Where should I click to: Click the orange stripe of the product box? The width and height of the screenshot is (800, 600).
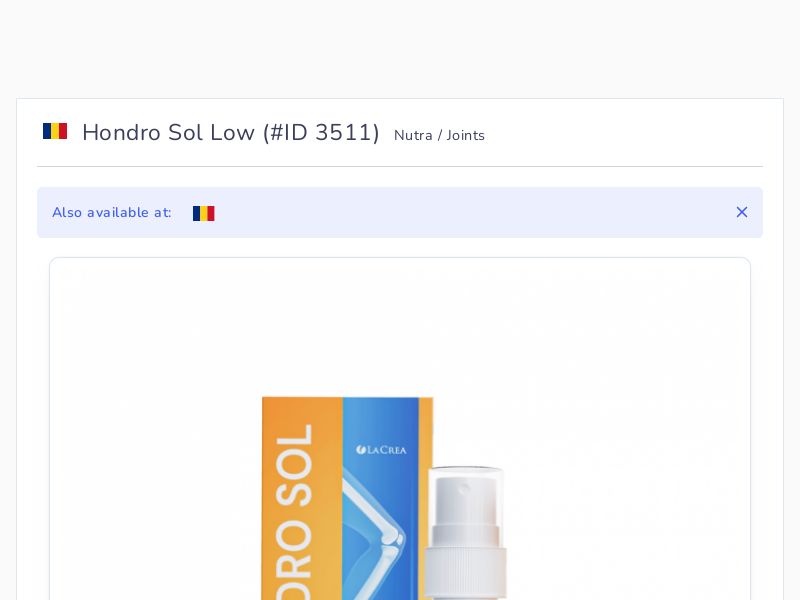point(302,498)
